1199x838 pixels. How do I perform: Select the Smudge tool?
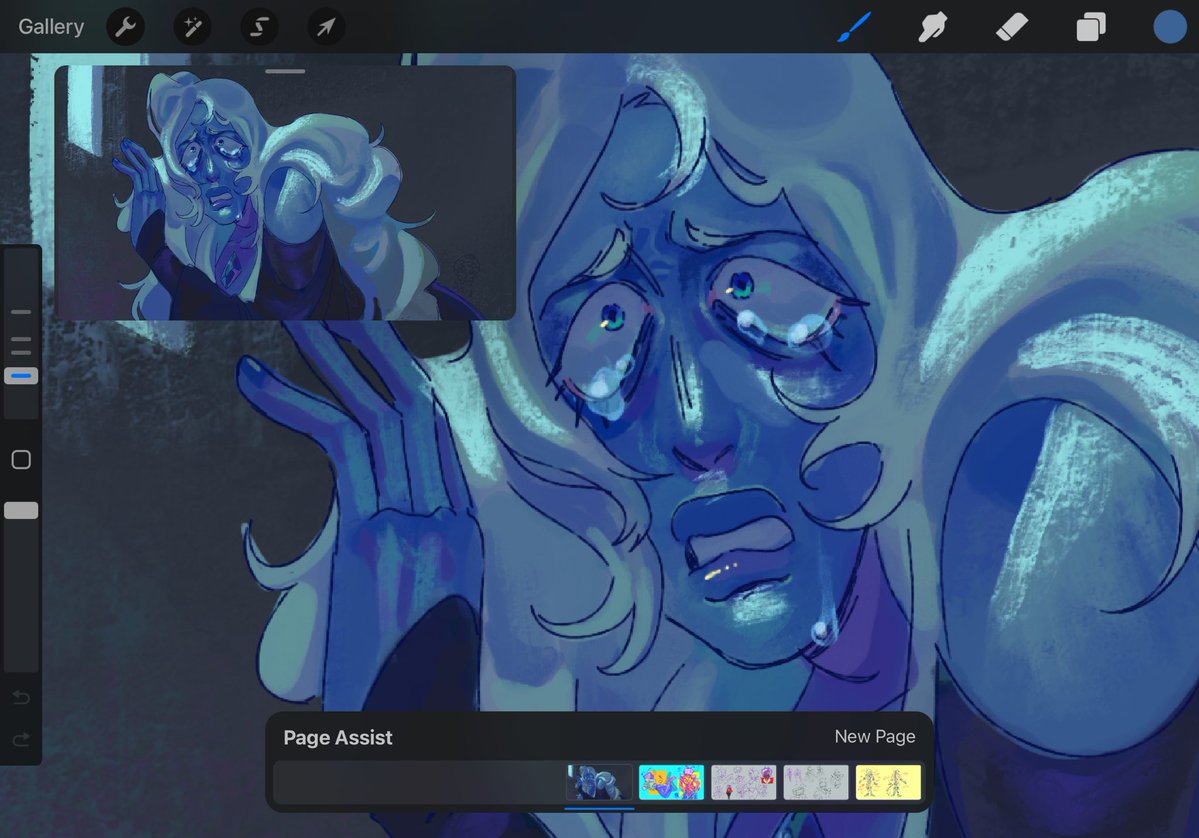(933, 28)
